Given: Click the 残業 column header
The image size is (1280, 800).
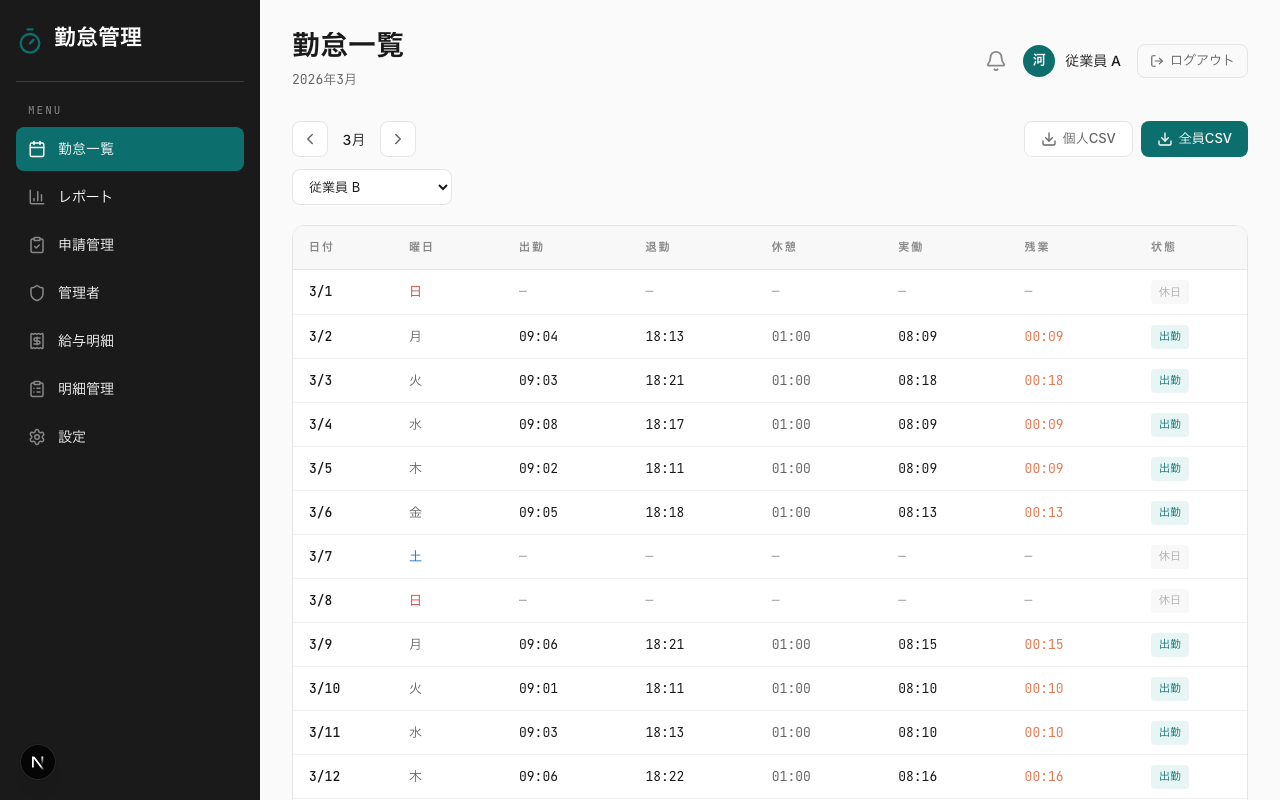Looking at the screenshot, I should point(1036,247).
